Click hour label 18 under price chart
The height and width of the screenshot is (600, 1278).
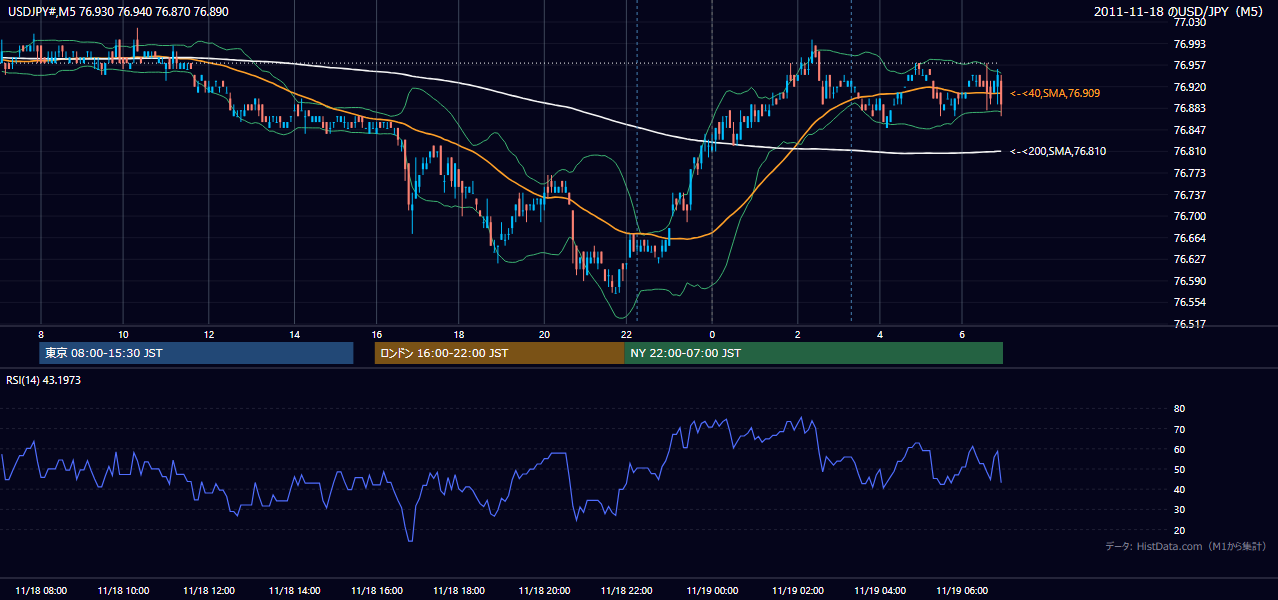459,333
